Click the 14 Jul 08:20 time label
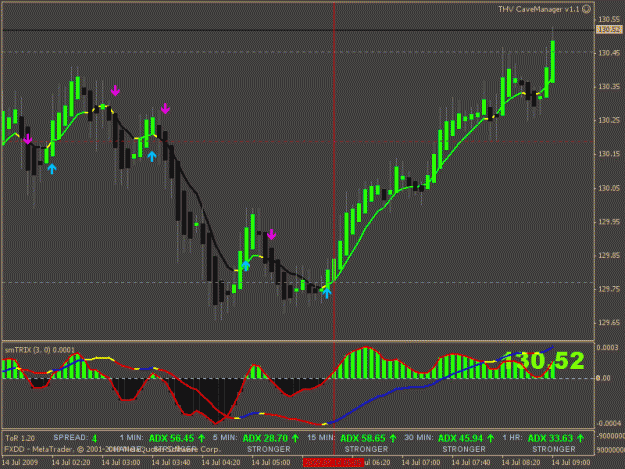Image resolution: width=625 pixels, height=469 pixels. (x=521, y=463)
